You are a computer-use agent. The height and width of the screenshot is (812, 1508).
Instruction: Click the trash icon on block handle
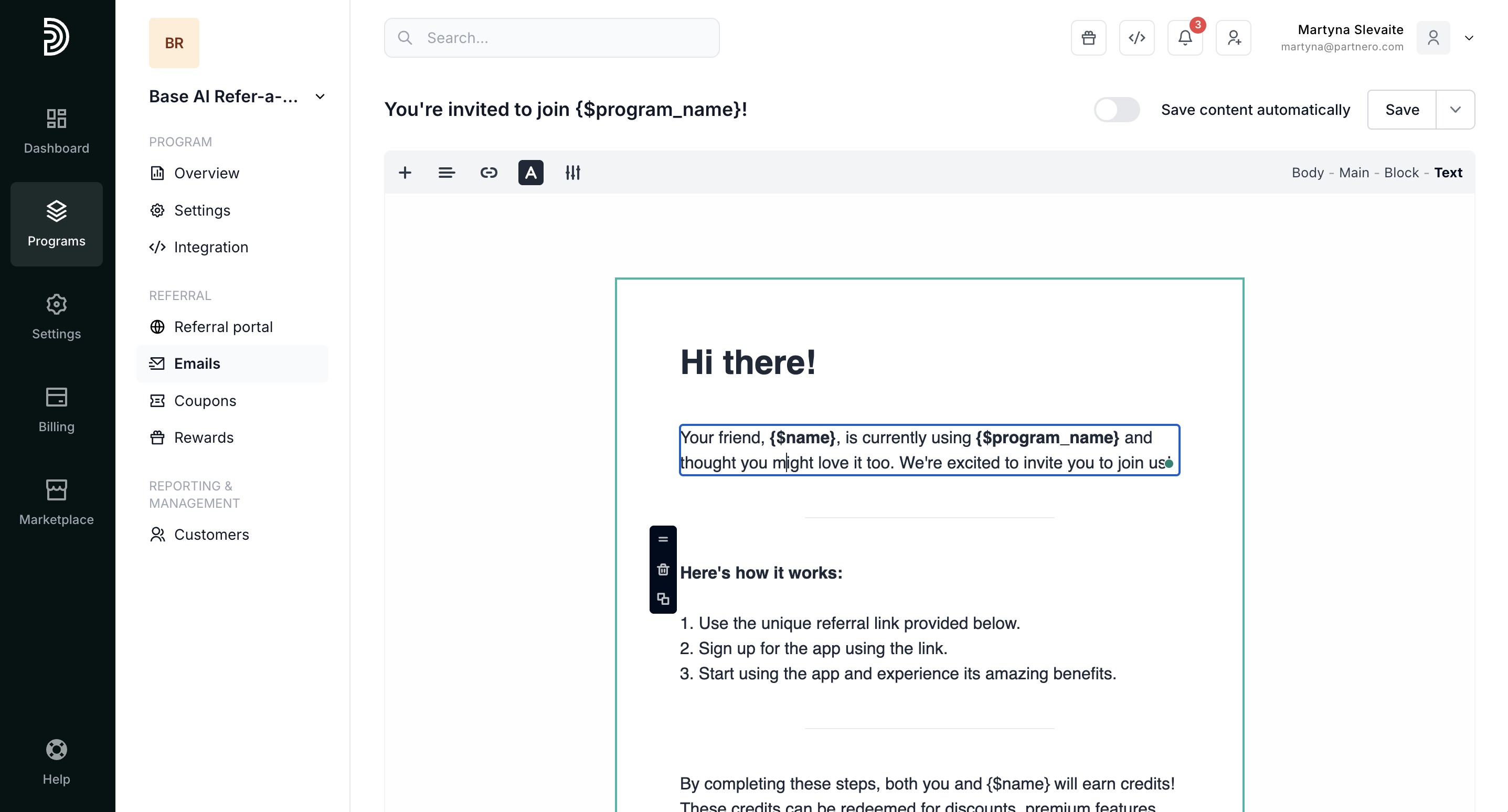[663, 570]
